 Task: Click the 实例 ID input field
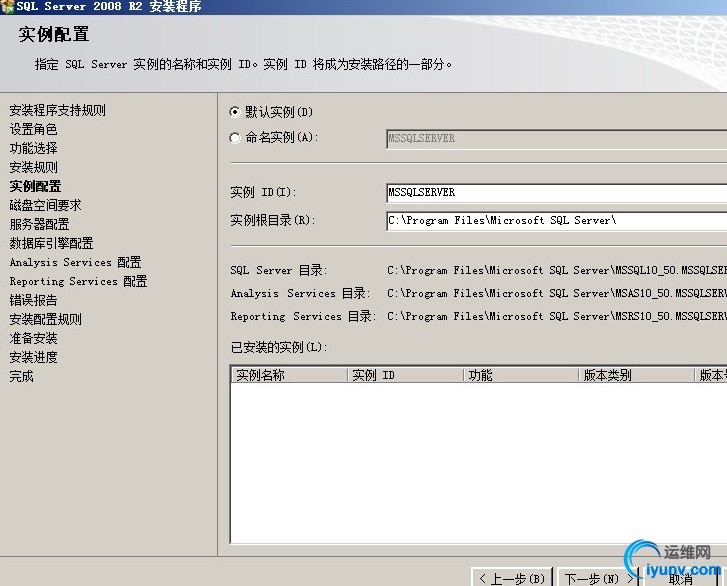556,193
